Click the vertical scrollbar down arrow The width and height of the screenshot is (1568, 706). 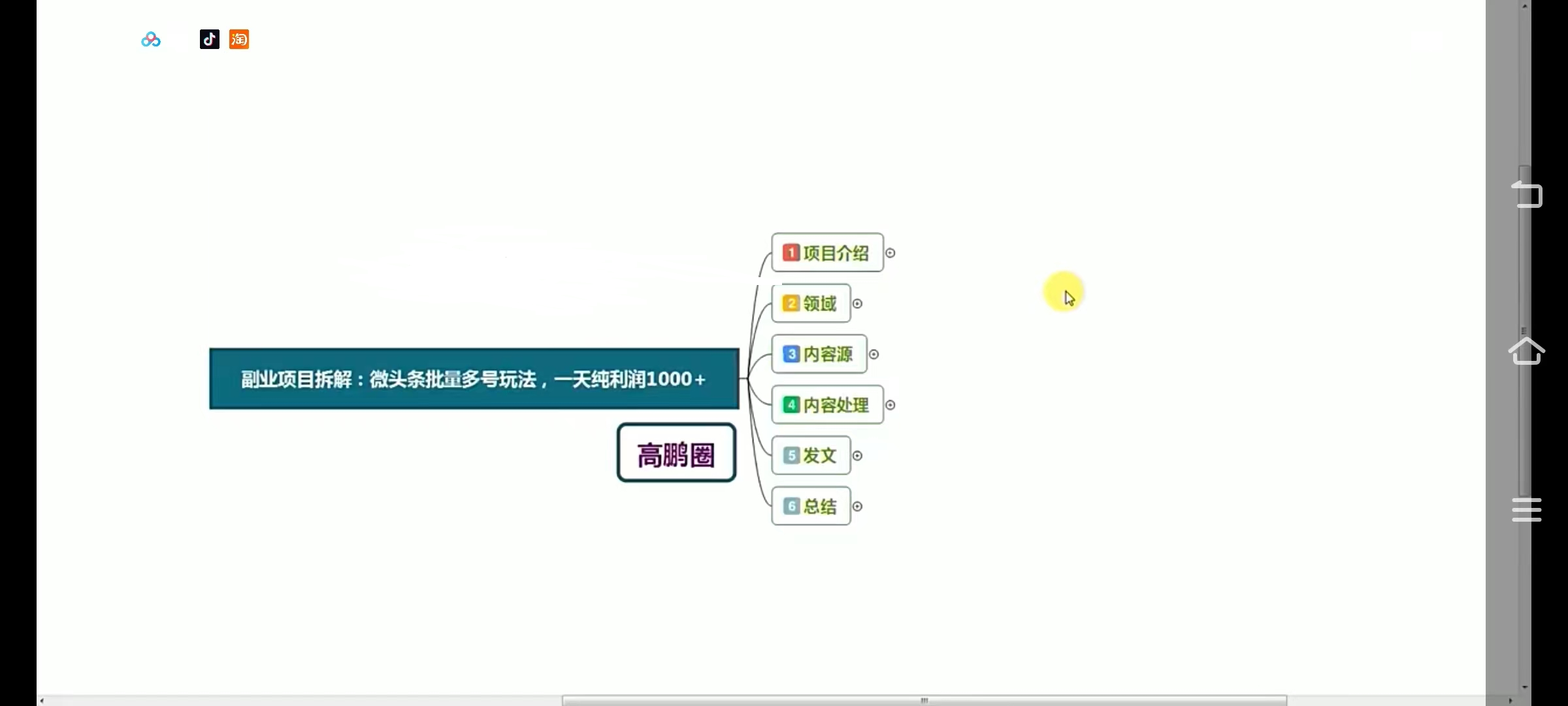(1525, 687)
